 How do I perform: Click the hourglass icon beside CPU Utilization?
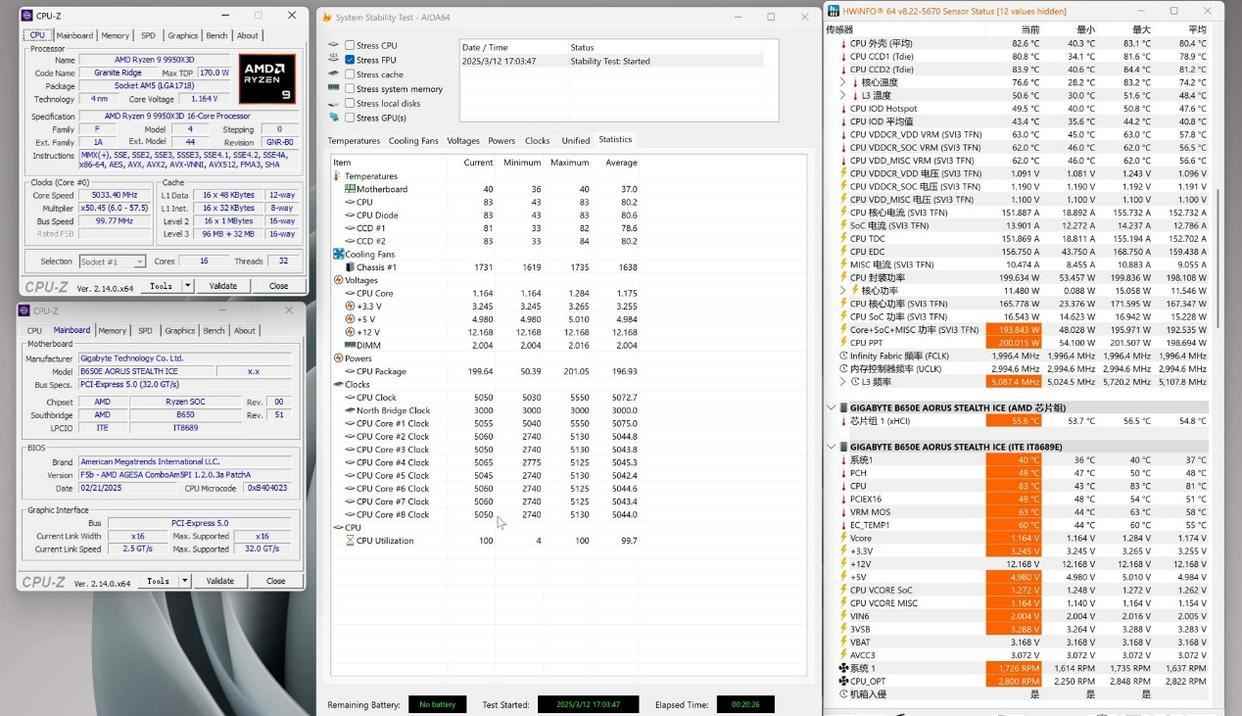coord(350,540)
